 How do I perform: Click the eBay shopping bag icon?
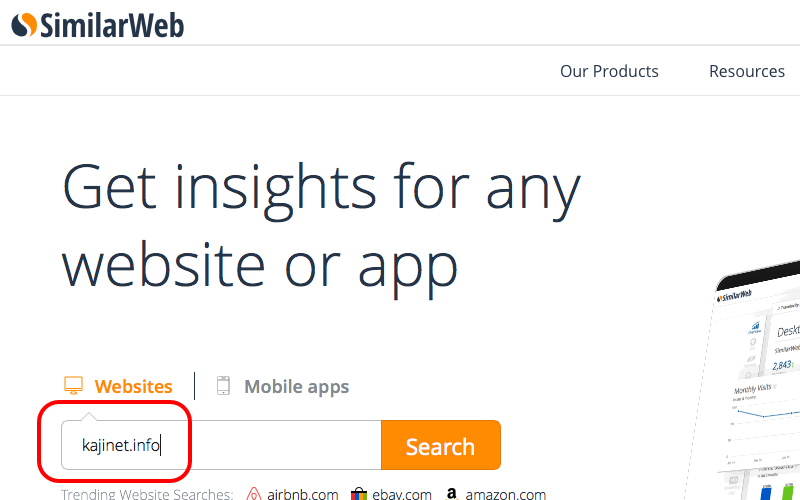pyautogui.click(x=359, y=494)
